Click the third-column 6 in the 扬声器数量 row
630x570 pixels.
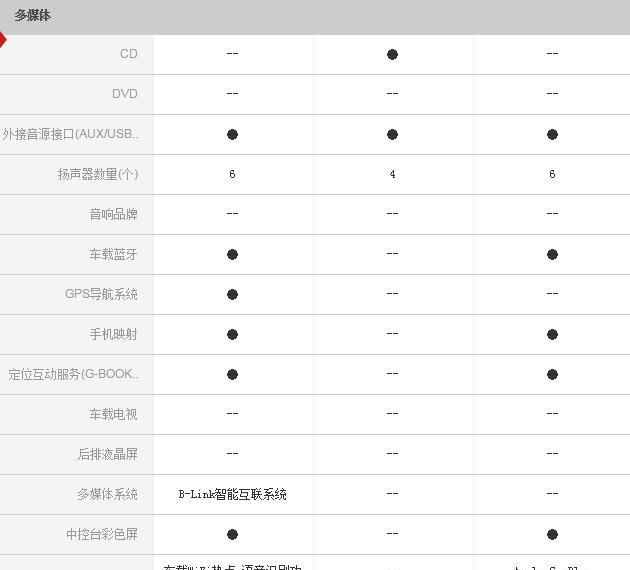click(552, 174)
